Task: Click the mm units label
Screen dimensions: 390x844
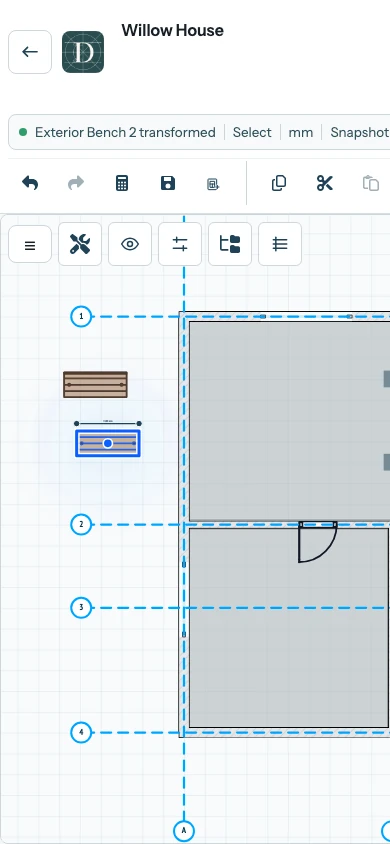Action: [301, 132]
